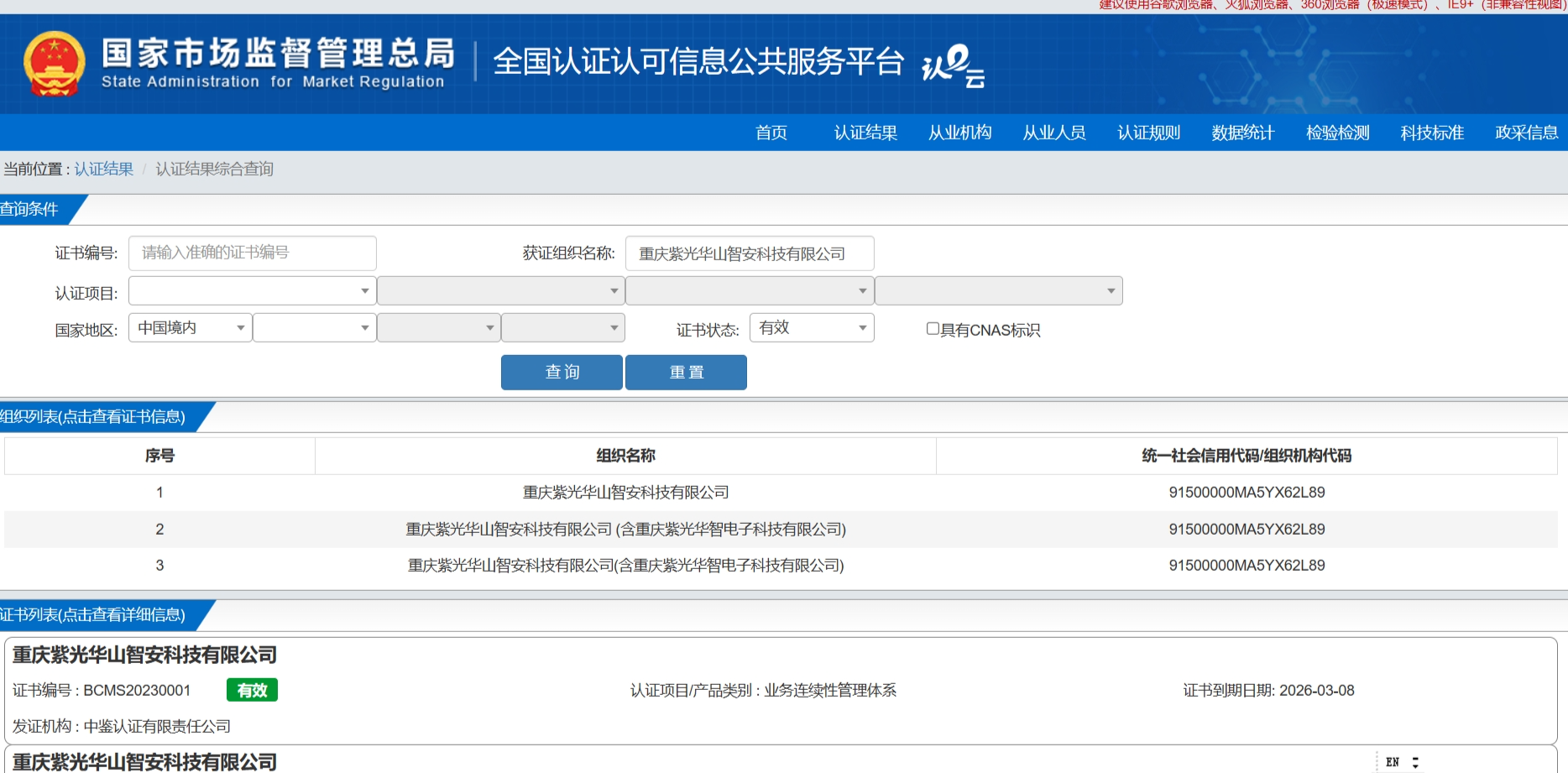The height and width of the screenshot is (773, 1568).
Task: Click certificate number BCMS20230001
Action: coord(137,690)
